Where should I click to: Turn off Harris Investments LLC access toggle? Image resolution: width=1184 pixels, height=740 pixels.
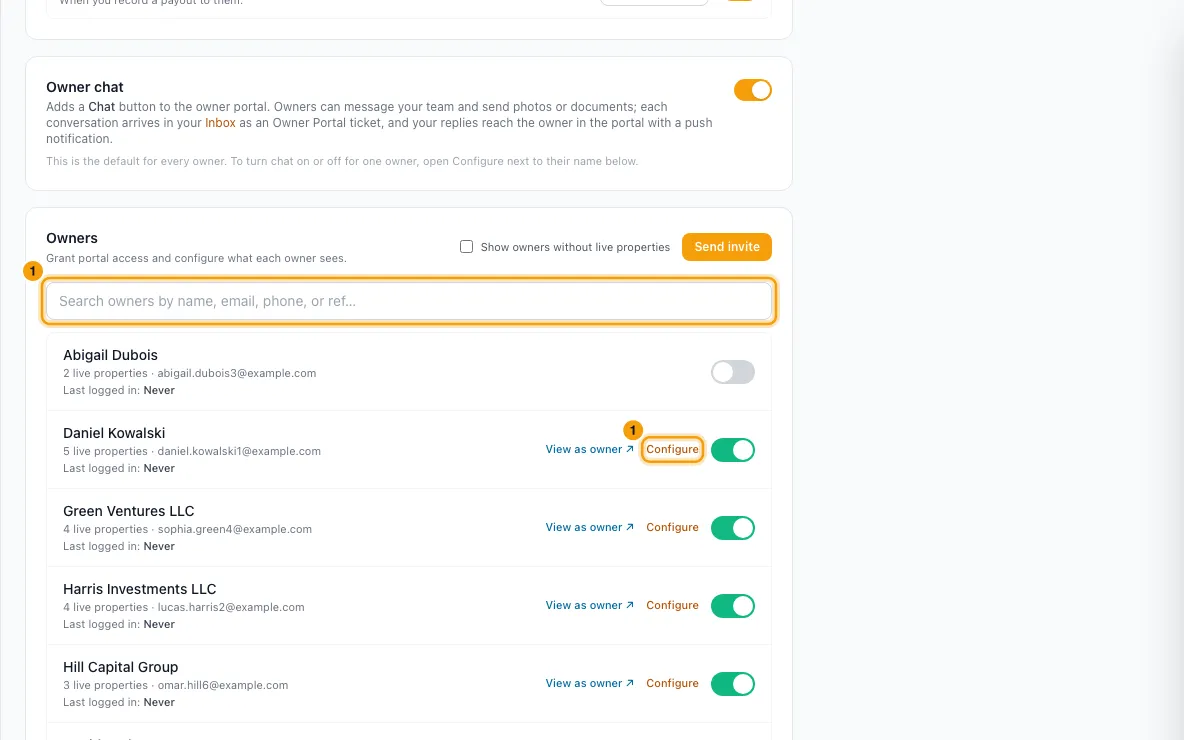click(x=732, y=606)
